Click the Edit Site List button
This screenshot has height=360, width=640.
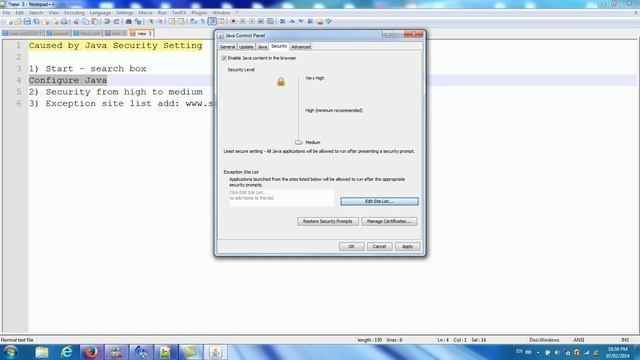pos(379,201)
